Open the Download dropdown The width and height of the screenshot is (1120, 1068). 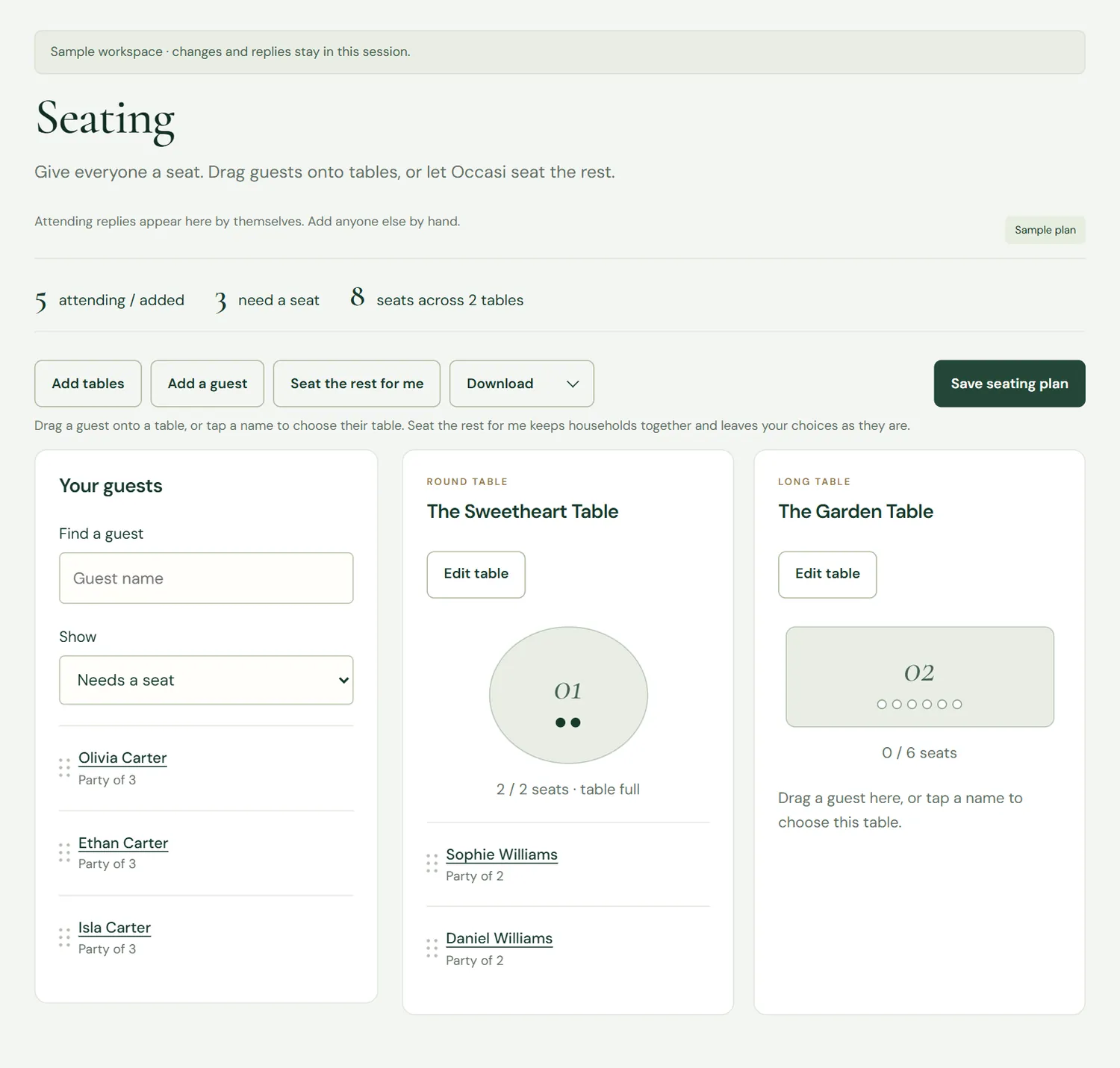coord(521,384)
